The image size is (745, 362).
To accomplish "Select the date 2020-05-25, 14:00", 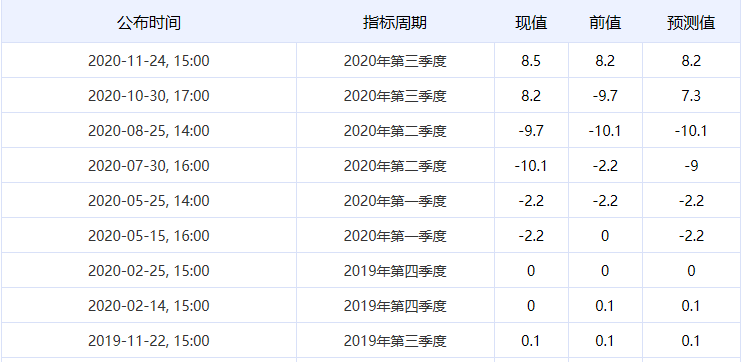I will point(149,201).
